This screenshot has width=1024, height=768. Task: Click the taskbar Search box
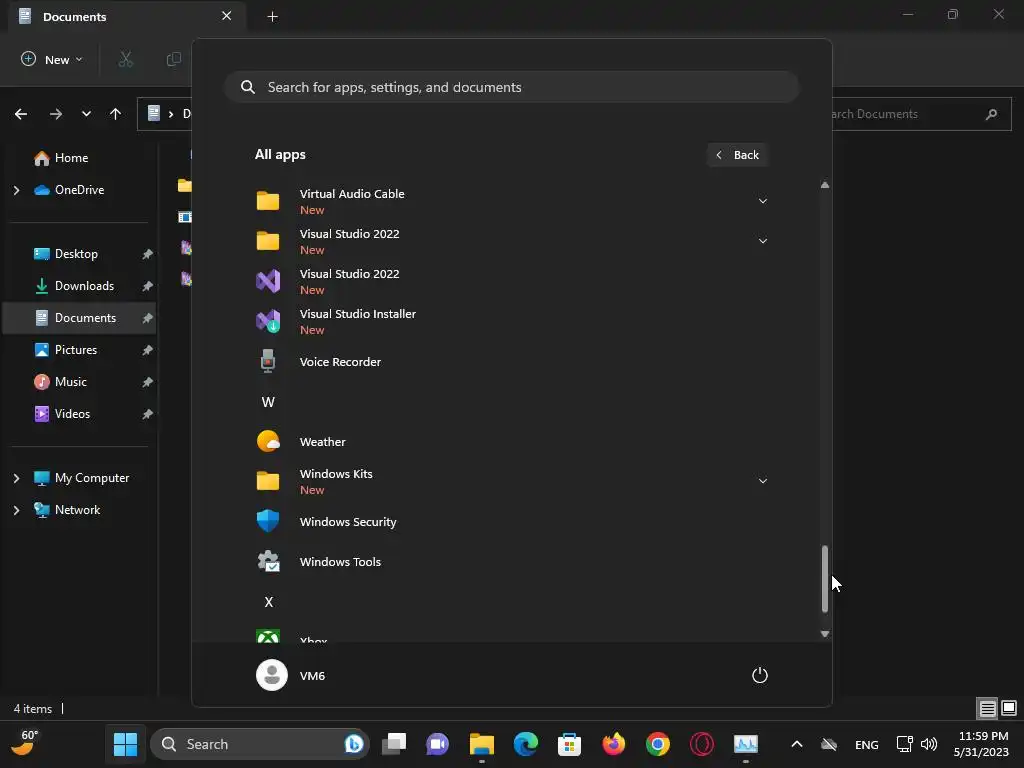pyautogui.click(x=260, y=744)
